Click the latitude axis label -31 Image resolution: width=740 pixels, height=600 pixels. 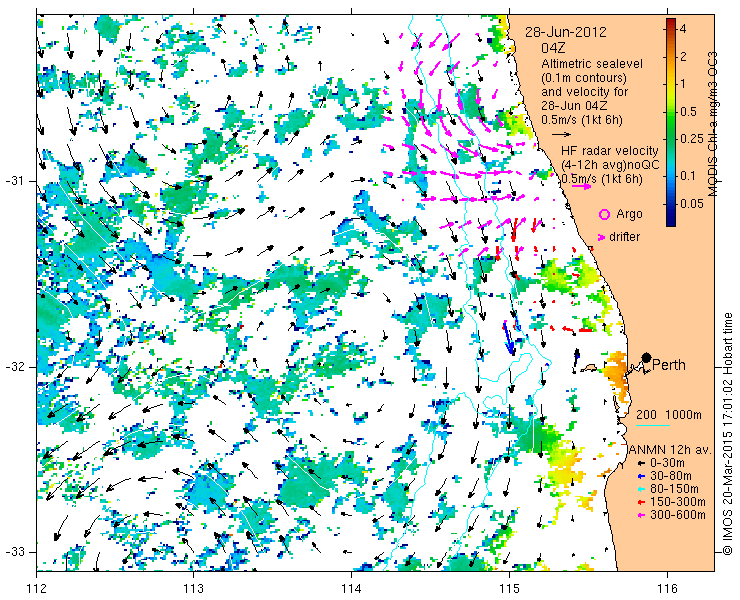(15, 181)
